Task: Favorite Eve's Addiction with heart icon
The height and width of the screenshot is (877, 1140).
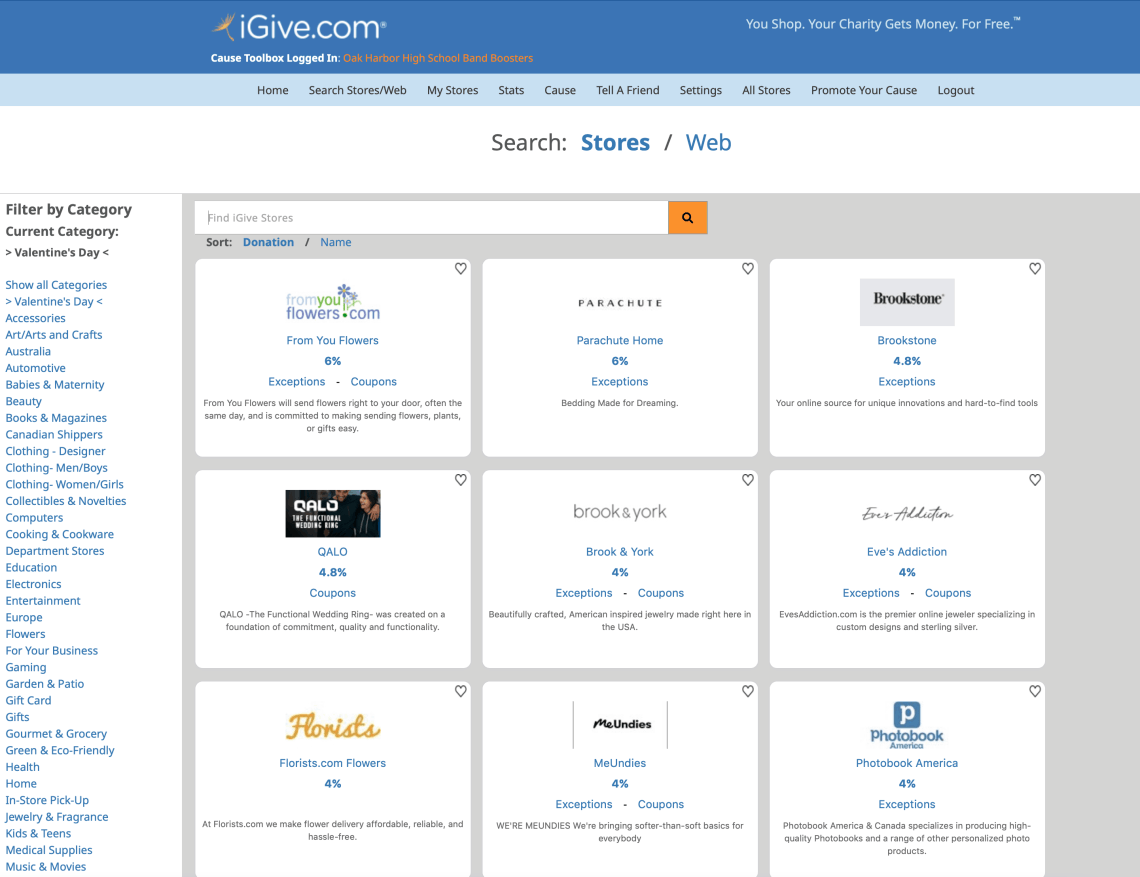Action: coord(1035,480)
